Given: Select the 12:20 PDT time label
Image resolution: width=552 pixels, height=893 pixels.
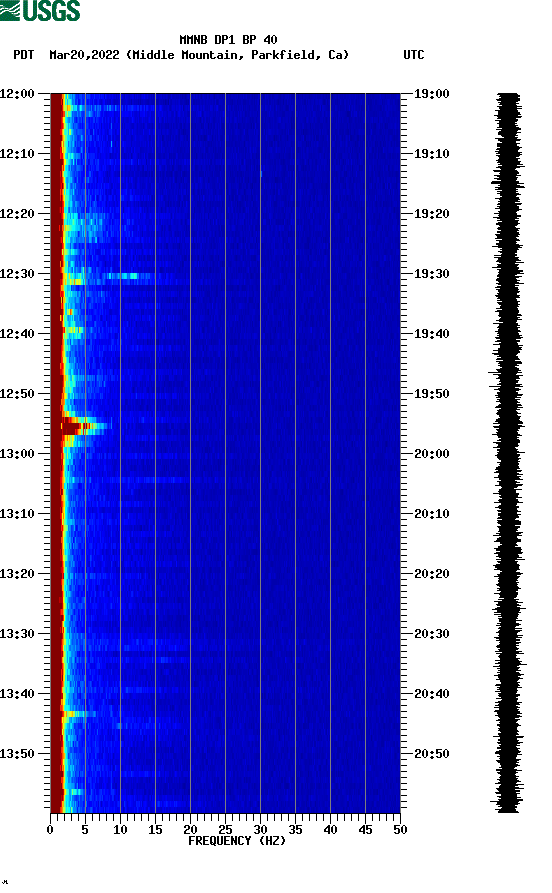Looking at the screenshot, I should 17,214.
